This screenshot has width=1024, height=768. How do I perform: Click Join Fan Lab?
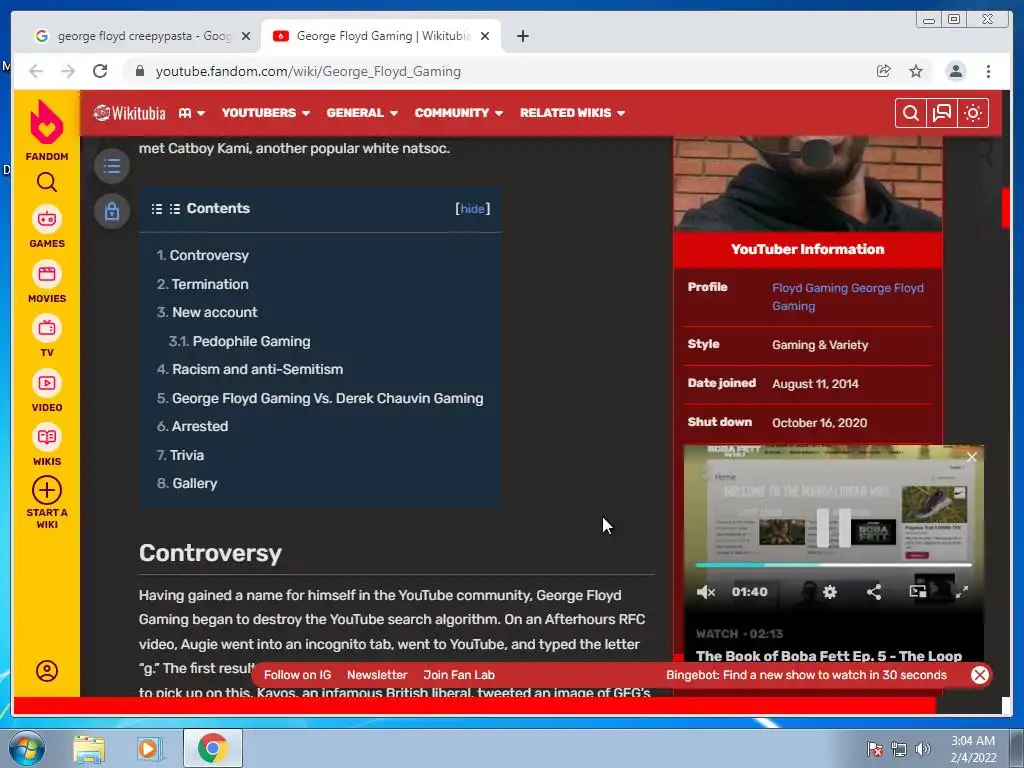(x=459, y=675)
